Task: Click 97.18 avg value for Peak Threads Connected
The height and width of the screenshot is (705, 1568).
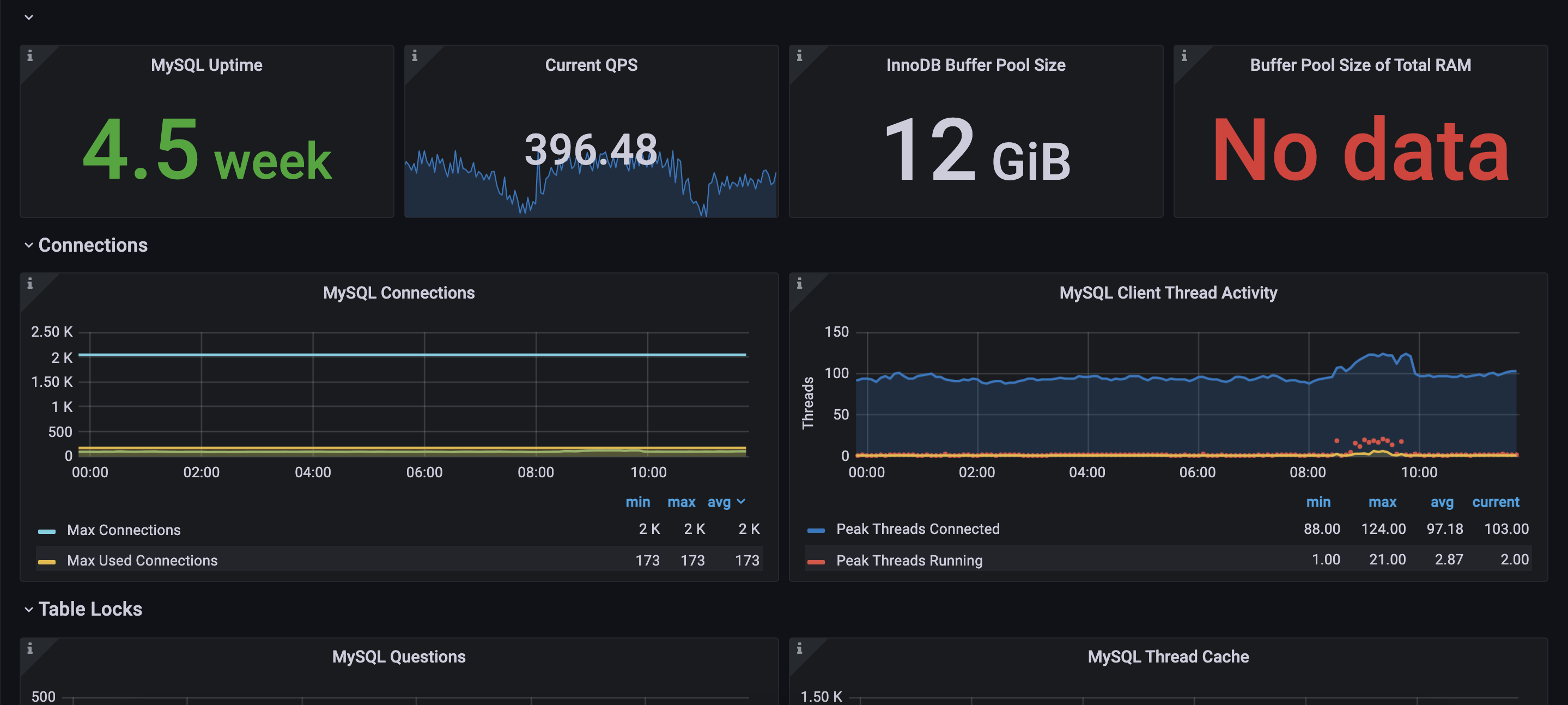Action: point(1444,529)
